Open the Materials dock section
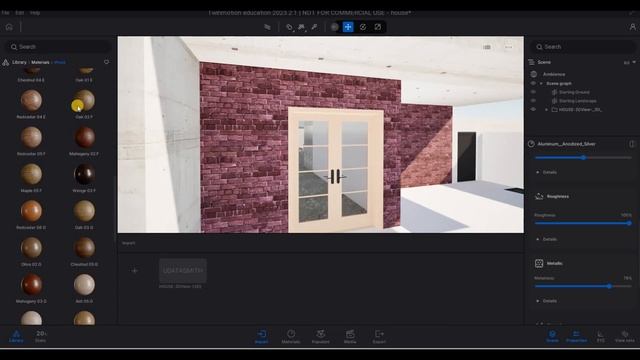The width and height of the screenshot is (640, 360). [291, 337]
